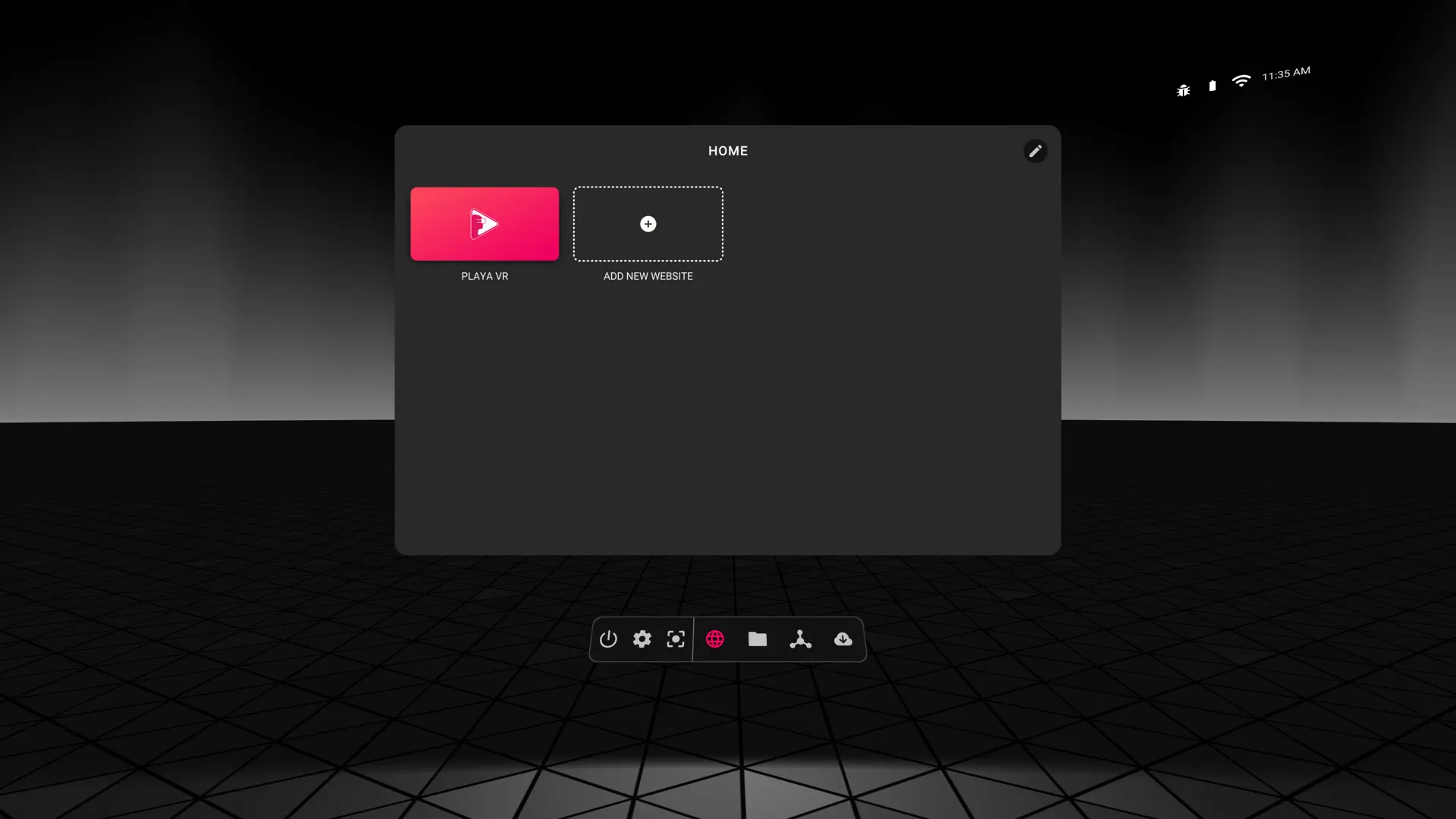1456x819 pixels.
Task: Check battery status in the status bar
Action: pos(1212,86)
